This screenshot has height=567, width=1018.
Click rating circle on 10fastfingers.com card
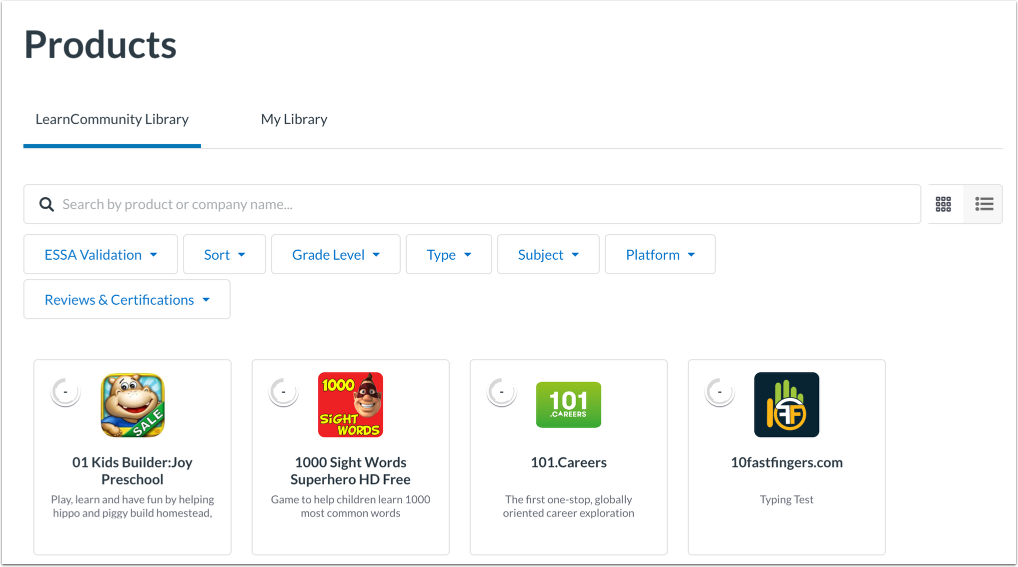pos(719,392)
